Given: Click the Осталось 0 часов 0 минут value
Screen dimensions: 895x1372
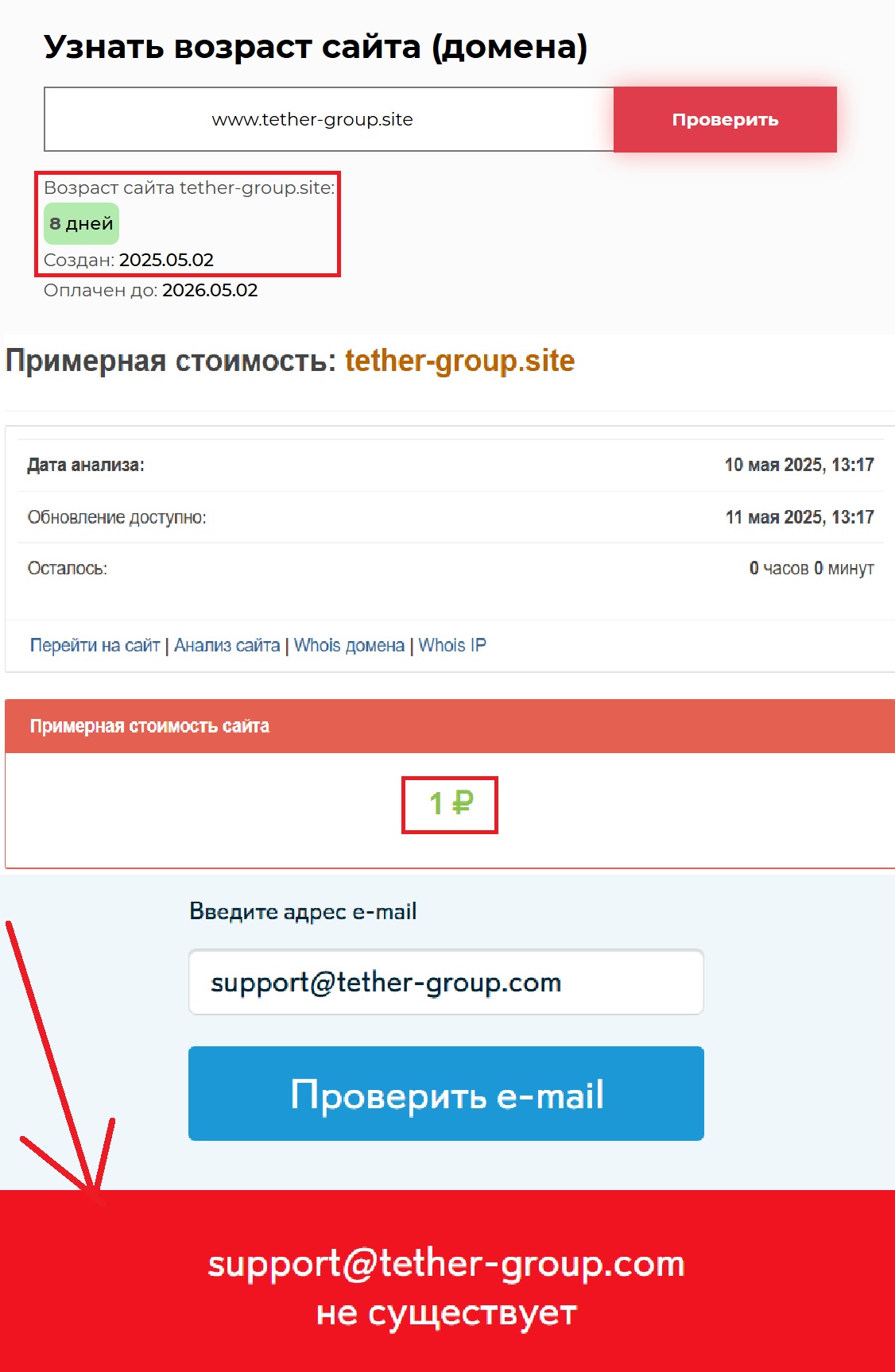Looking at the screenshot, I should [x=812, y=568].
